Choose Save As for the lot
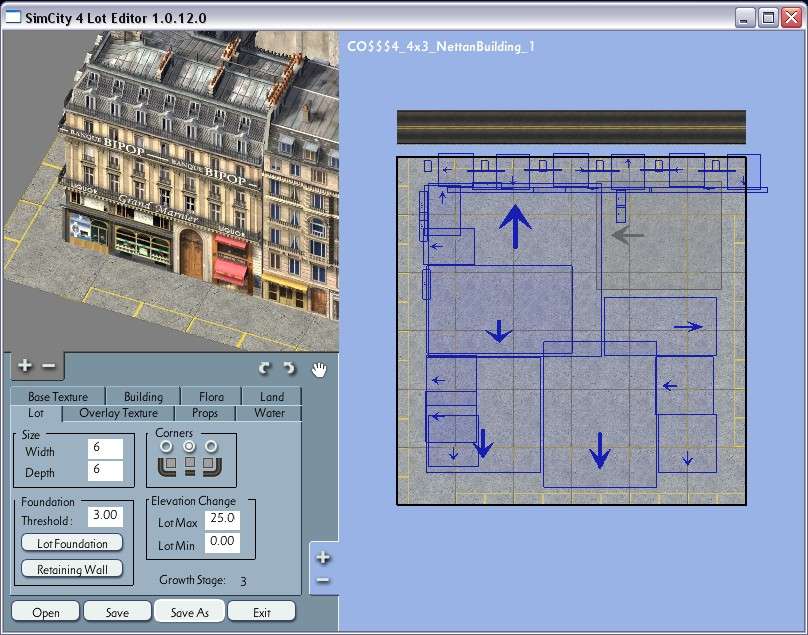Screen dimensions: 808x635 [189, 612]
